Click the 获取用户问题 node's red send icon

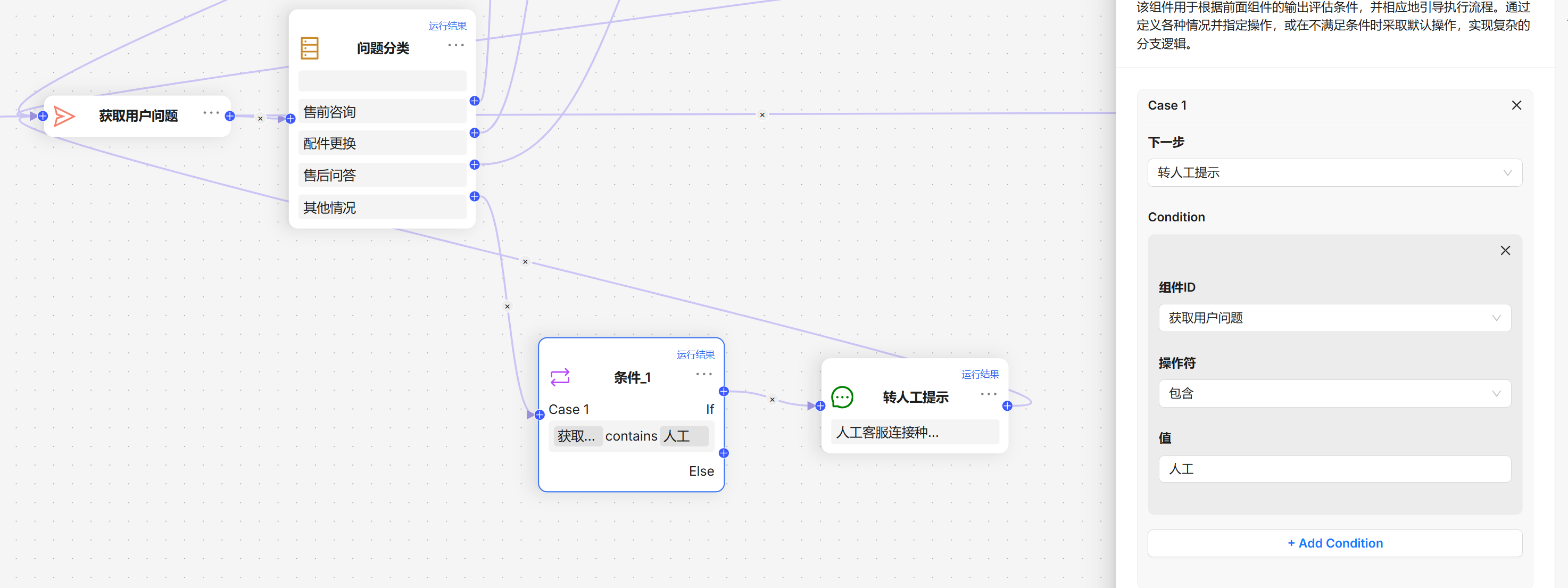[x=64, y=115]
